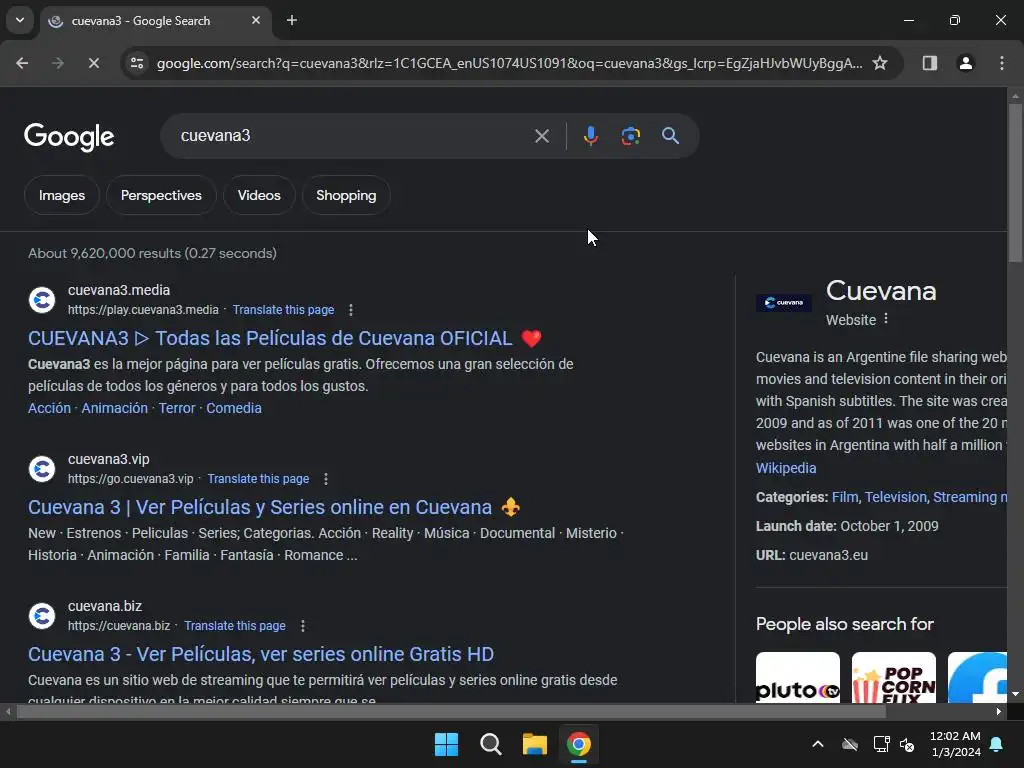Go forward to the next page

(x=57, y=63)
